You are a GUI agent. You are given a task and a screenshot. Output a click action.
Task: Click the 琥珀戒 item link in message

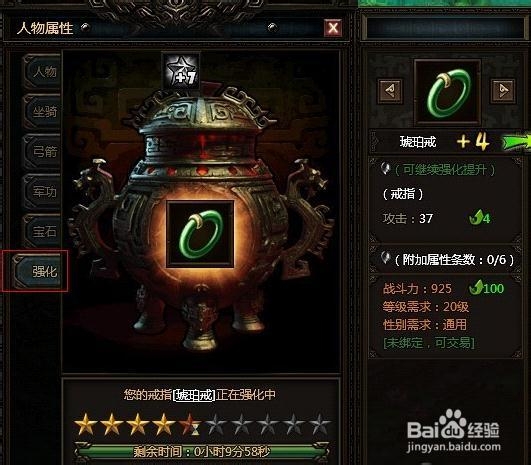click(x=194, y=395)
